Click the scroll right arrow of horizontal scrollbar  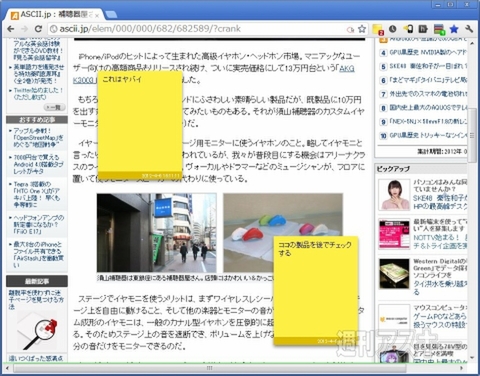click(462, 368)
